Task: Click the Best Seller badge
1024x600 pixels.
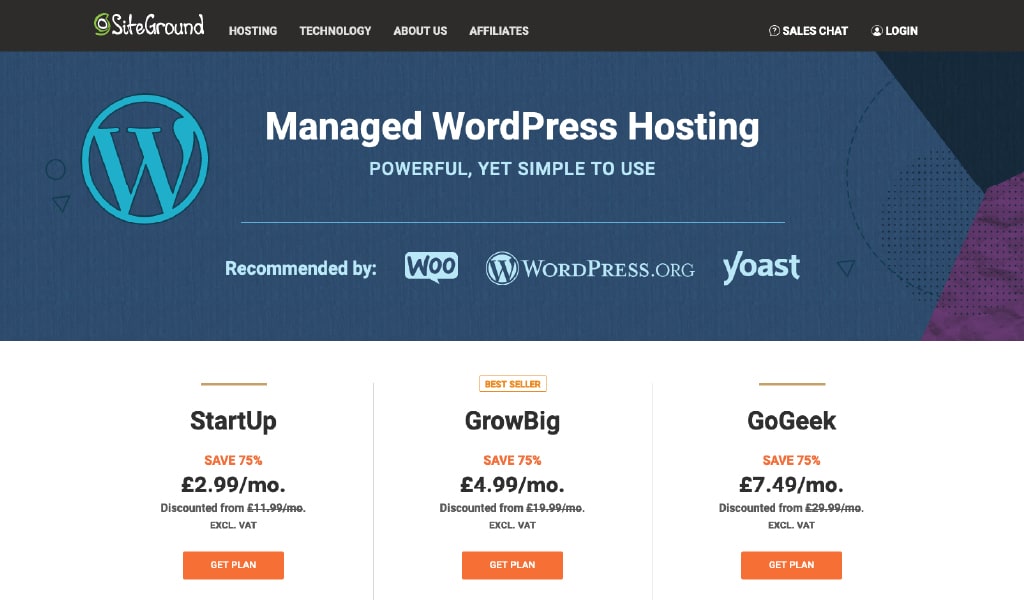Action: pos(513,384)
